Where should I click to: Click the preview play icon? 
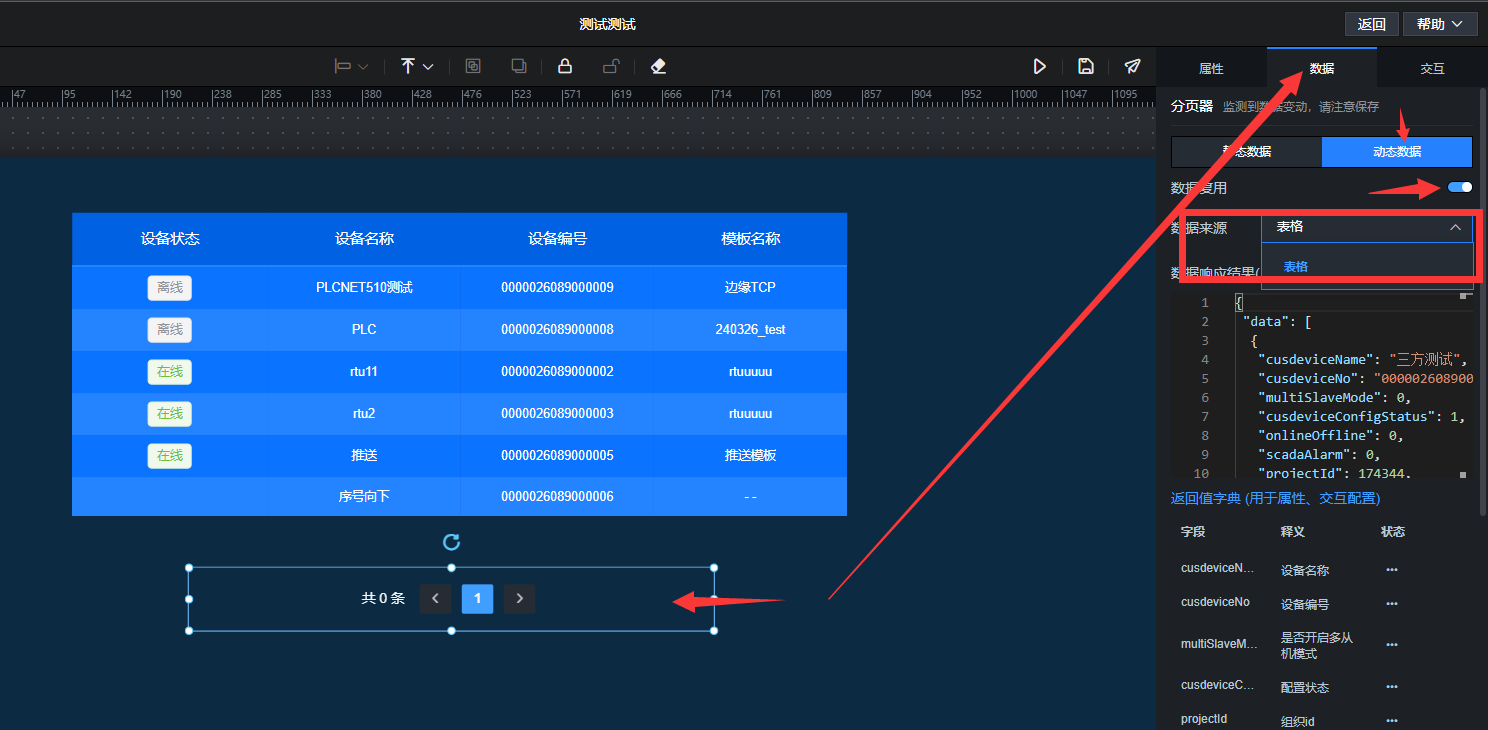tap(1039, 66)
